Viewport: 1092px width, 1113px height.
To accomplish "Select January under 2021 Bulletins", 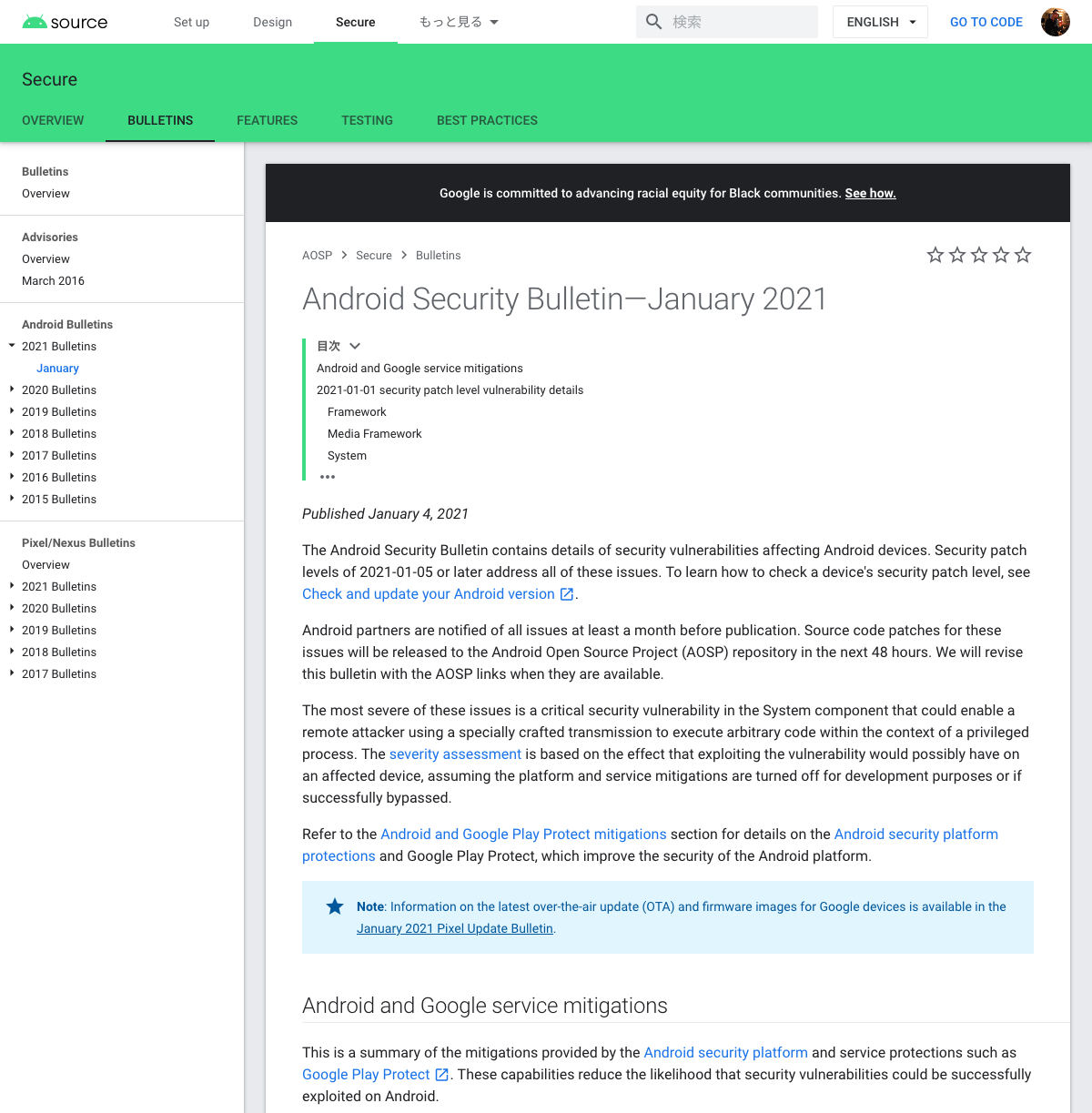I will pyautogui.click(x=57, y=369).
